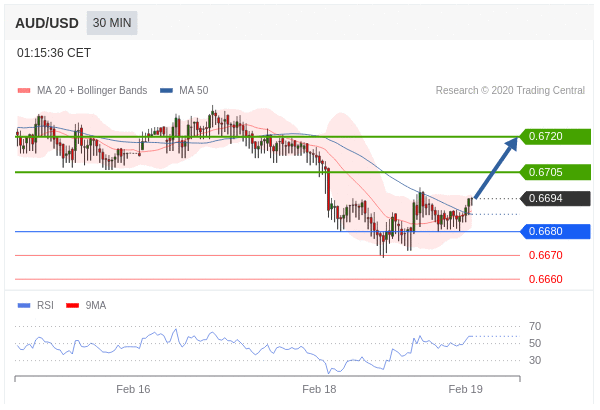Click the Feb 16 date axis label
Viewport: 600px width, 410px height.
133,389
